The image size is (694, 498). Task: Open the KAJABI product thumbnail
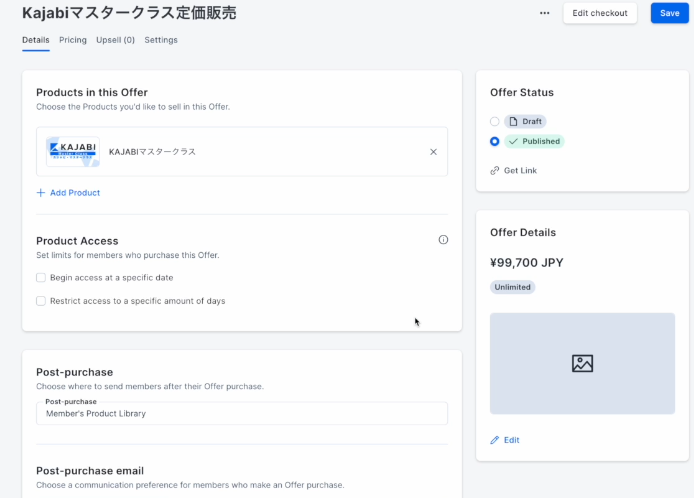73,151
